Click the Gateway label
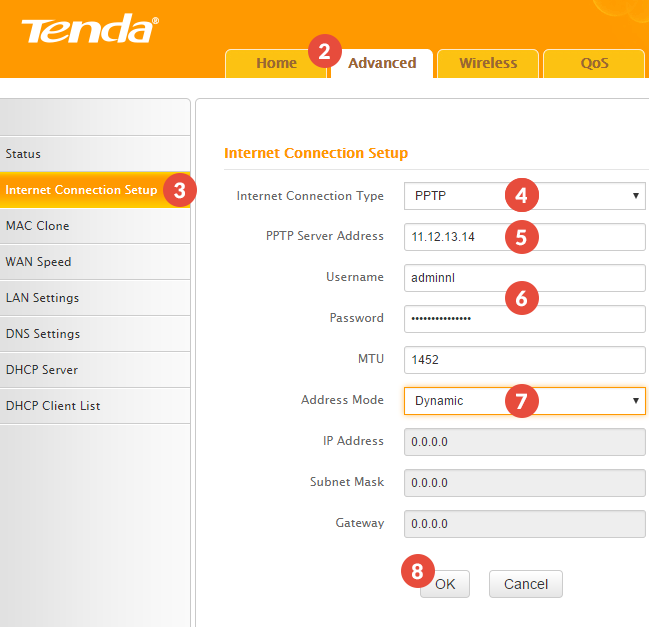Image resolution: width=649 pixels, height=627 pixels. point(360,523)
